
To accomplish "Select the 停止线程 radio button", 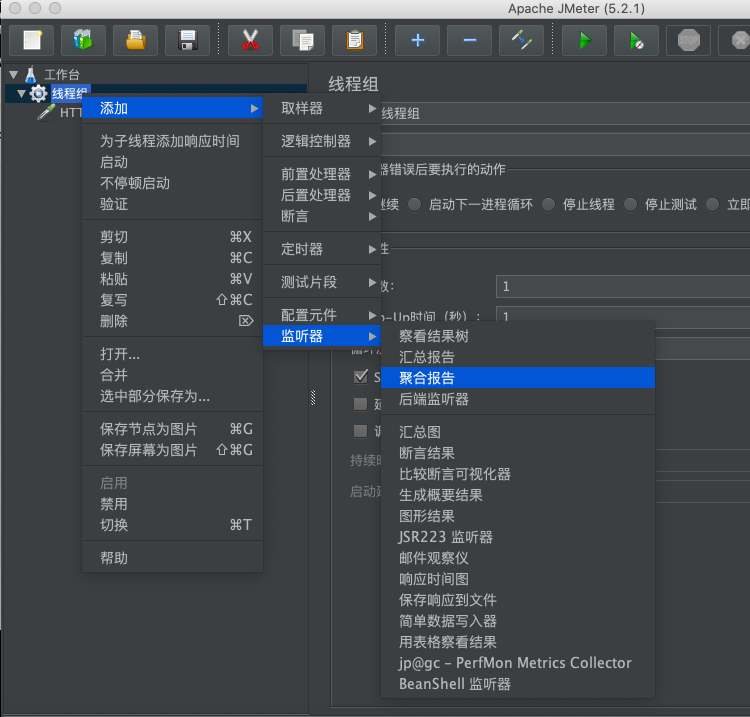I will 548,205.
